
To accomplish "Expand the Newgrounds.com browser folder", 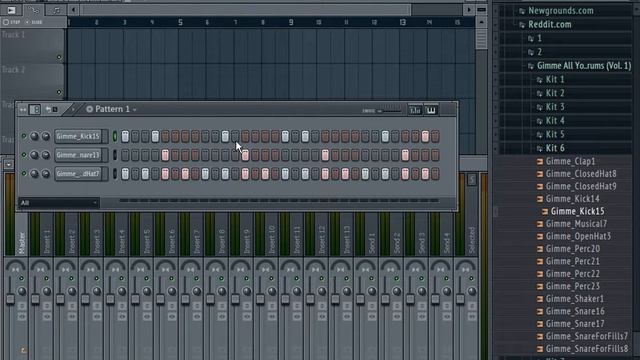I will (x=560, y=11).
